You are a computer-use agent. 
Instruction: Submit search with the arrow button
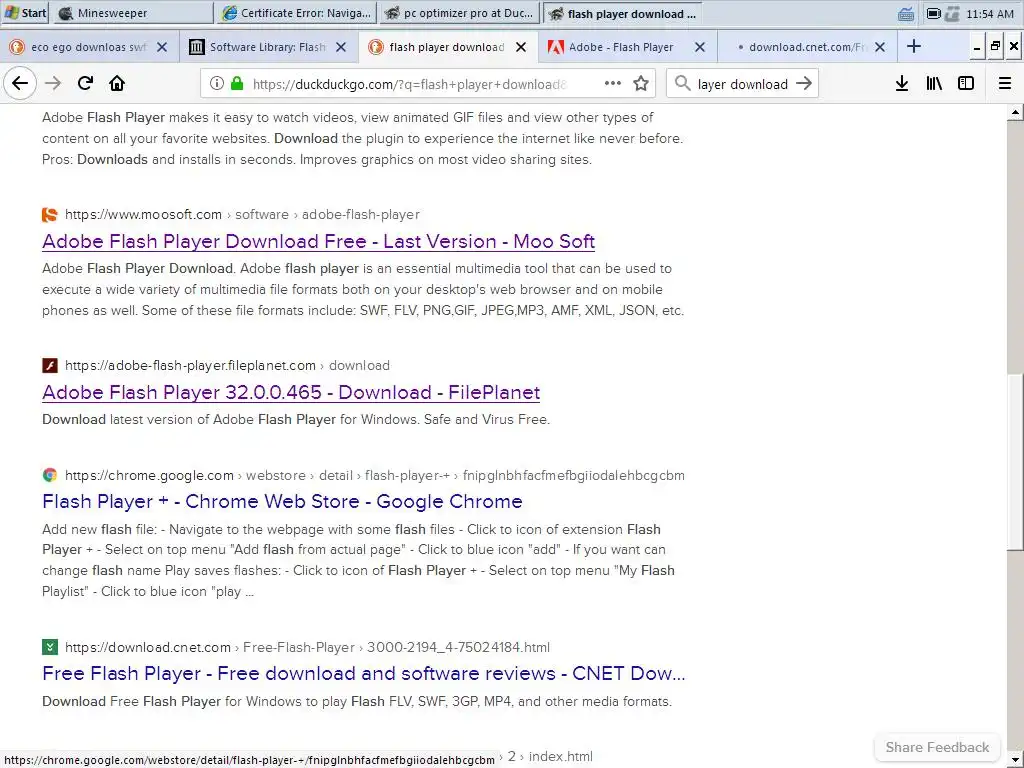[x=804, y=84]
